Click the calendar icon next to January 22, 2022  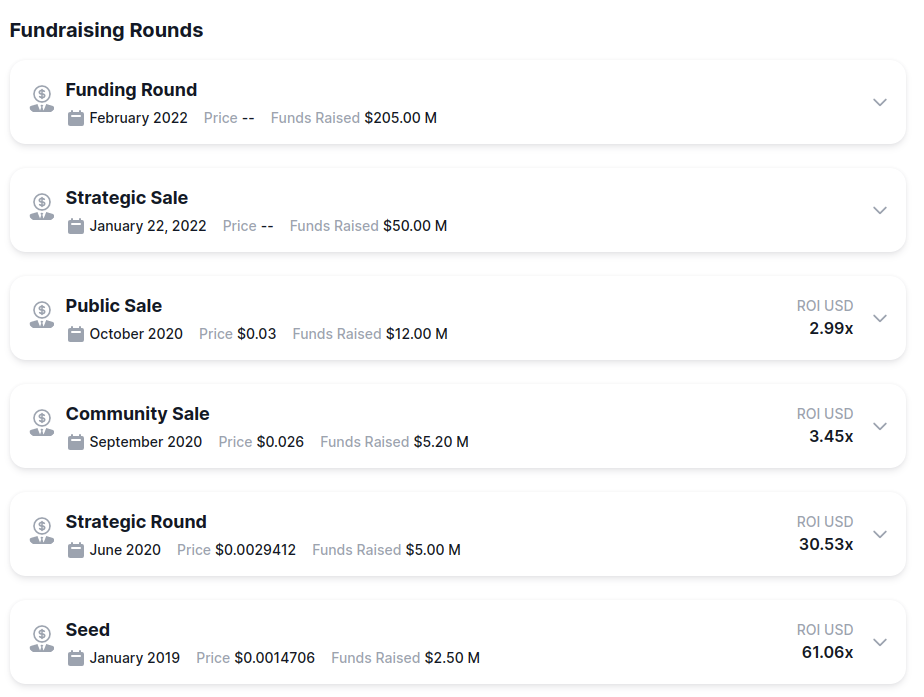[x=76, y=226]
